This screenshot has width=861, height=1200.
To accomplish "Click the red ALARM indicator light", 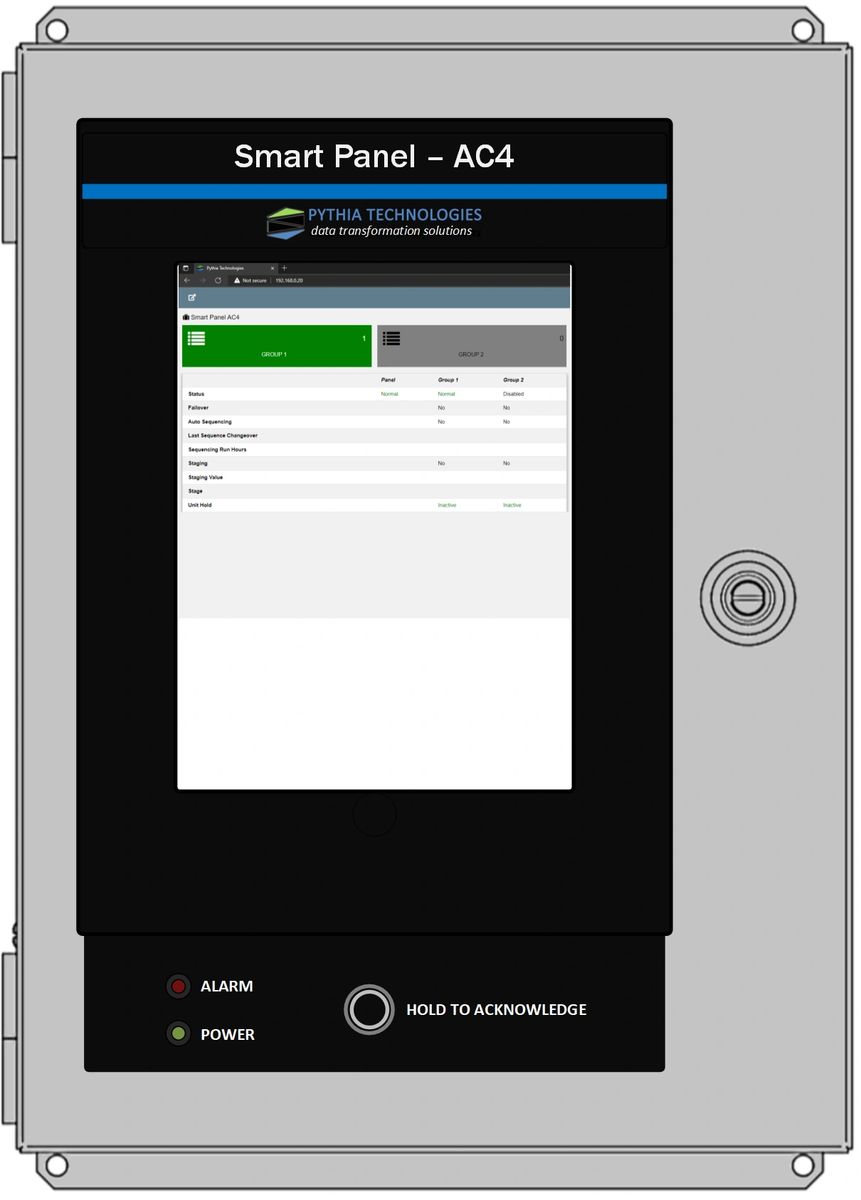I will pos(178,986).
